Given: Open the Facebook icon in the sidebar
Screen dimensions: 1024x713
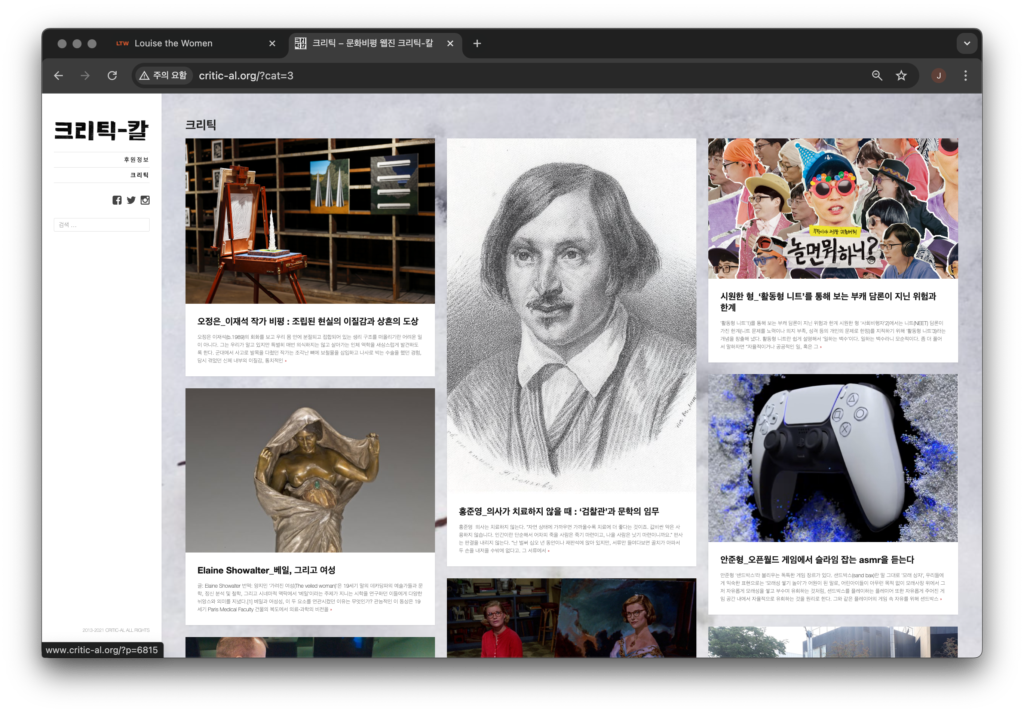Looking at the screenshot, I should [117, 200].
